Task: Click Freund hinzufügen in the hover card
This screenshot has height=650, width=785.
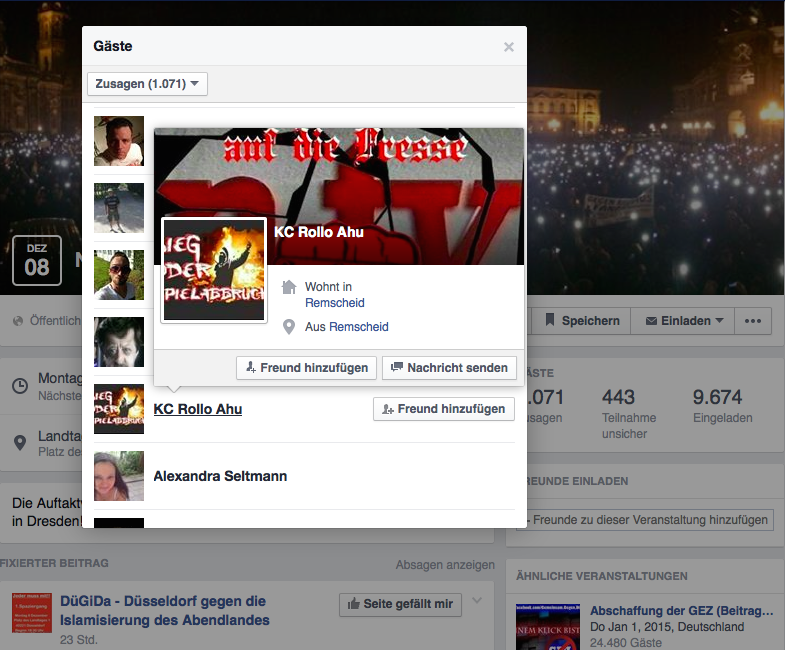Action: point(307,368)
